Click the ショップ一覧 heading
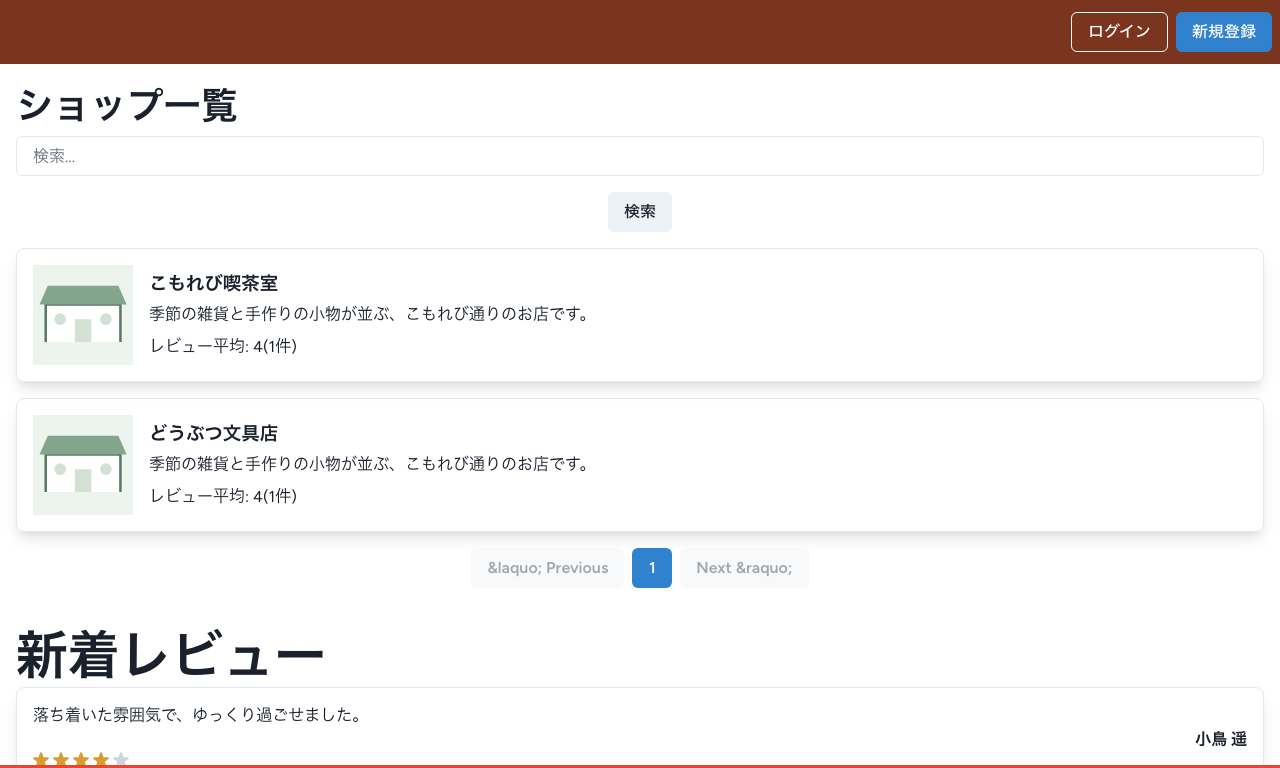The width and height of the screenshot is (1280, 768). [x=127, y=105]
